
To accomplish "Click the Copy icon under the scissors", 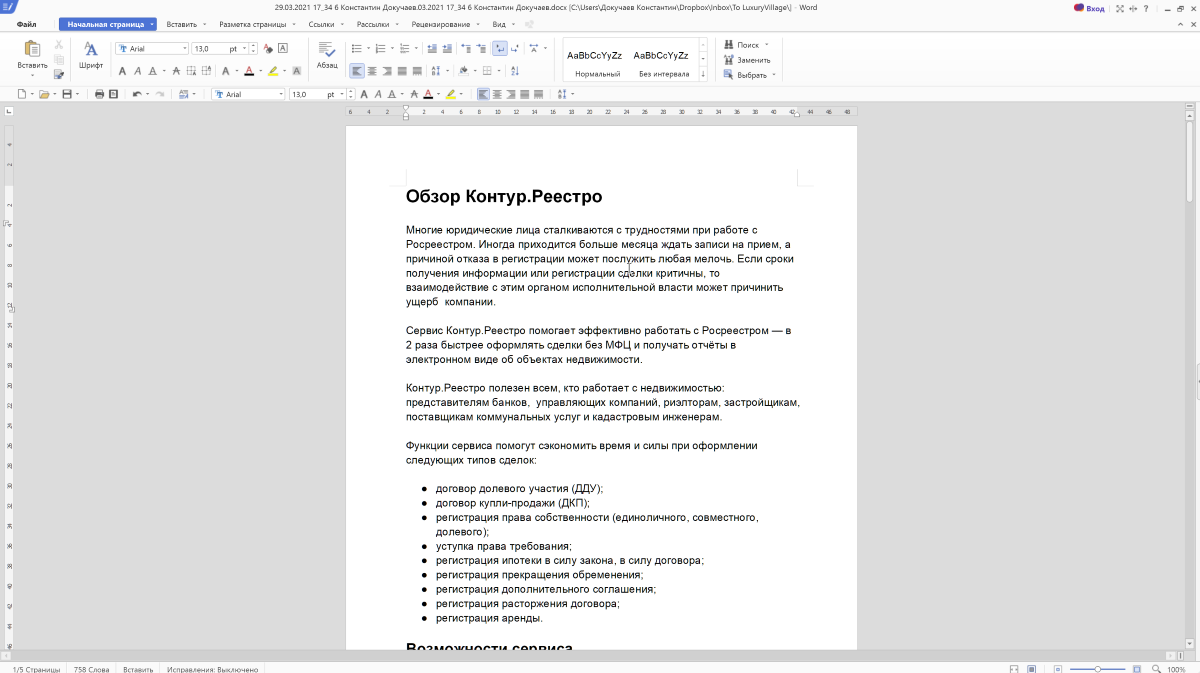I will point(59,59).
